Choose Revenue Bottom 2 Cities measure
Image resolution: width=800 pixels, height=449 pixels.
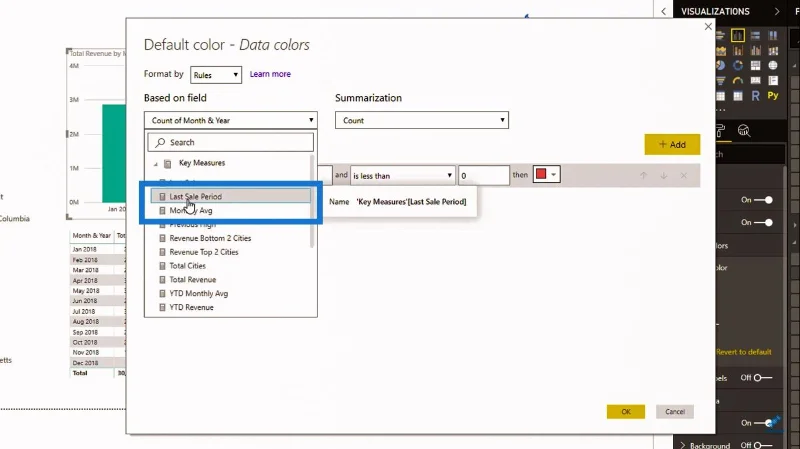click(x=210, y=238)
